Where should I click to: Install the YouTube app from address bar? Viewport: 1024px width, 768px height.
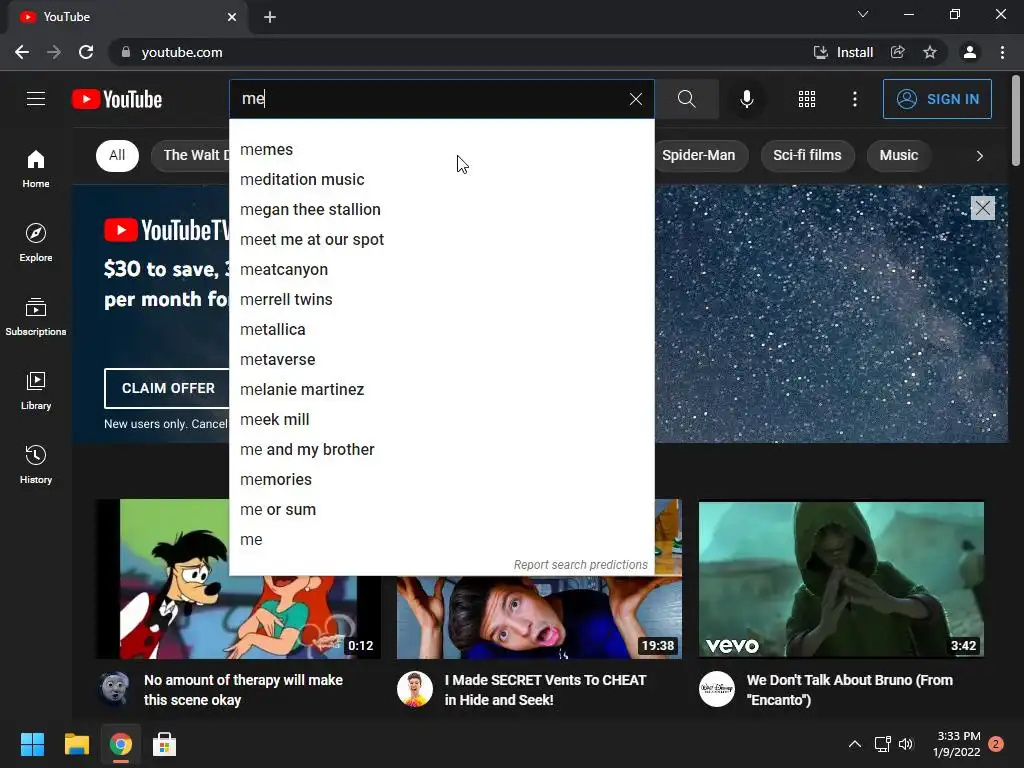842,52
